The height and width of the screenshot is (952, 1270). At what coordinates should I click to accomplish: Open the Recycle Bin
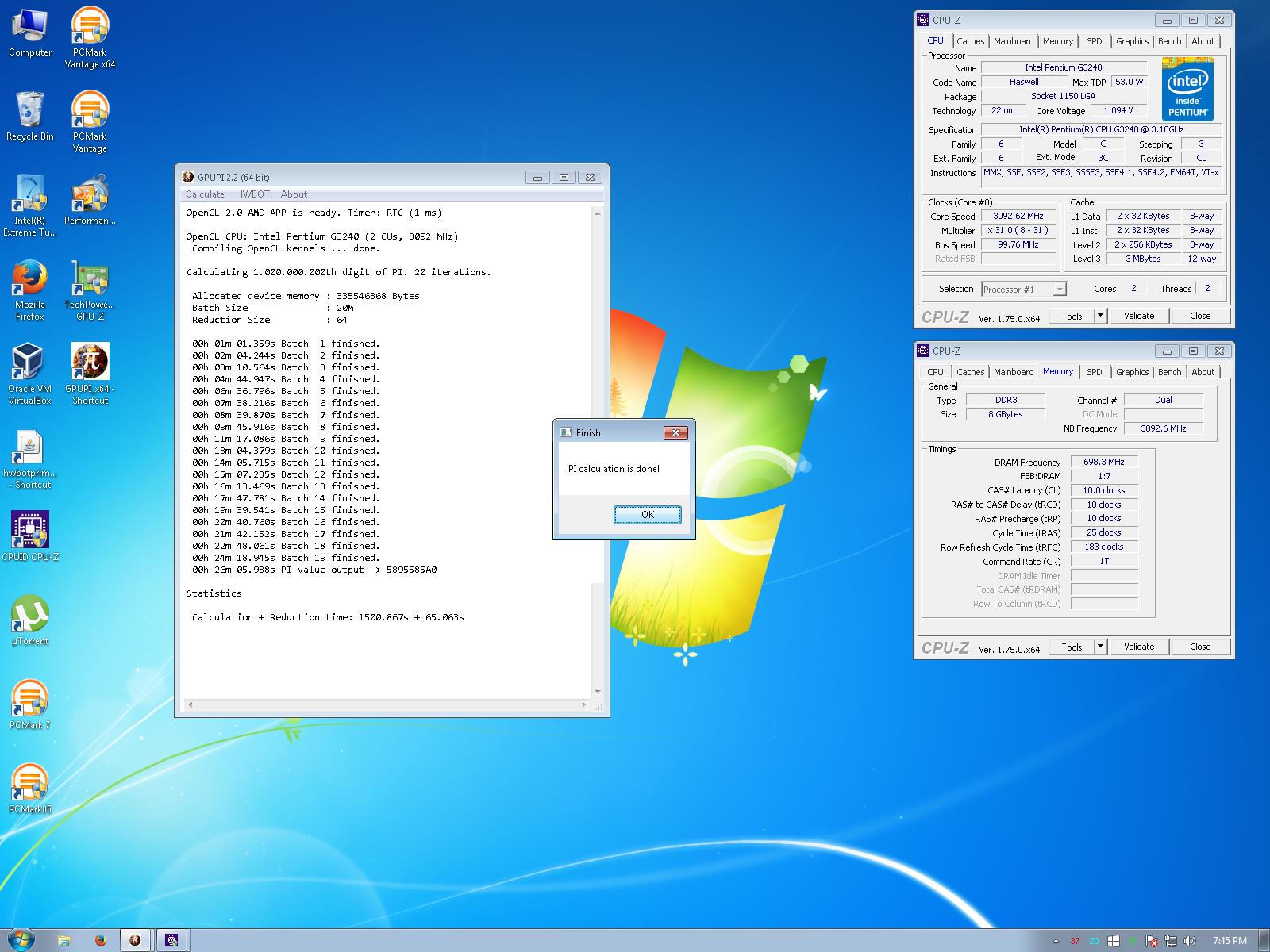(30, 117)
